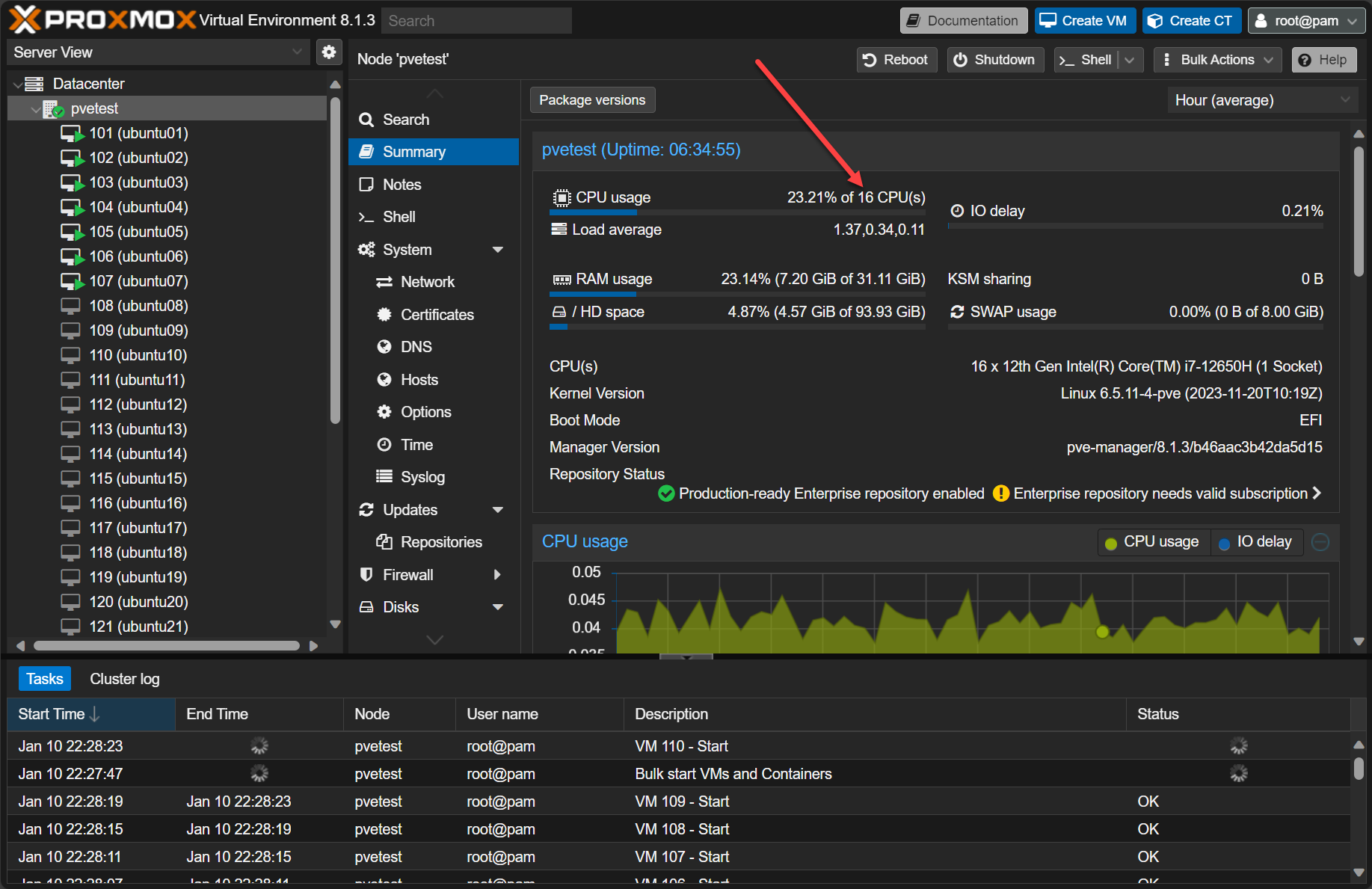The image size is (1372, 889).
Task: Open the Bulk Actions dropdown
Action: pos(1217,60)
